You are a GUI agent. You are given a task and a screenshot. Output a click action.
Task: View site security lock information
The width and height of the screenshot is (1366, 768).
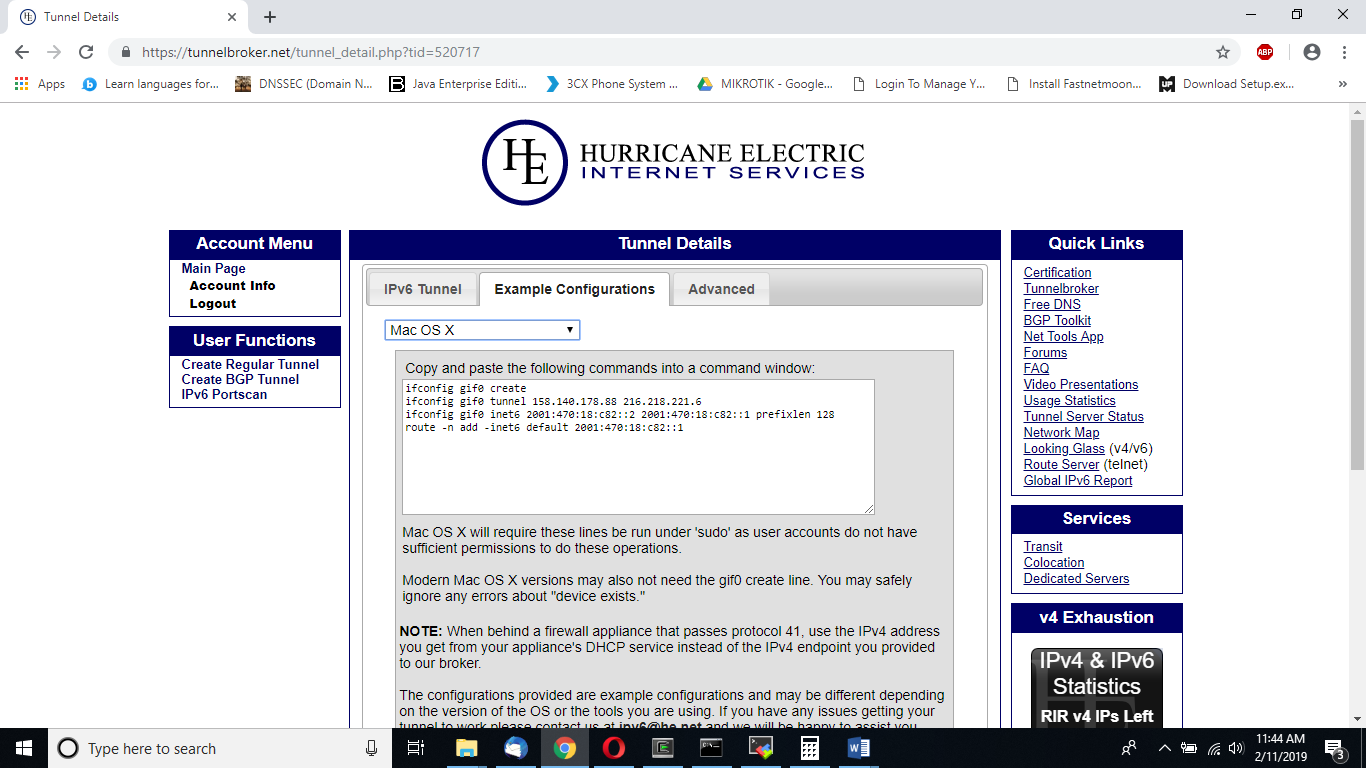click(x=126, y=52)
